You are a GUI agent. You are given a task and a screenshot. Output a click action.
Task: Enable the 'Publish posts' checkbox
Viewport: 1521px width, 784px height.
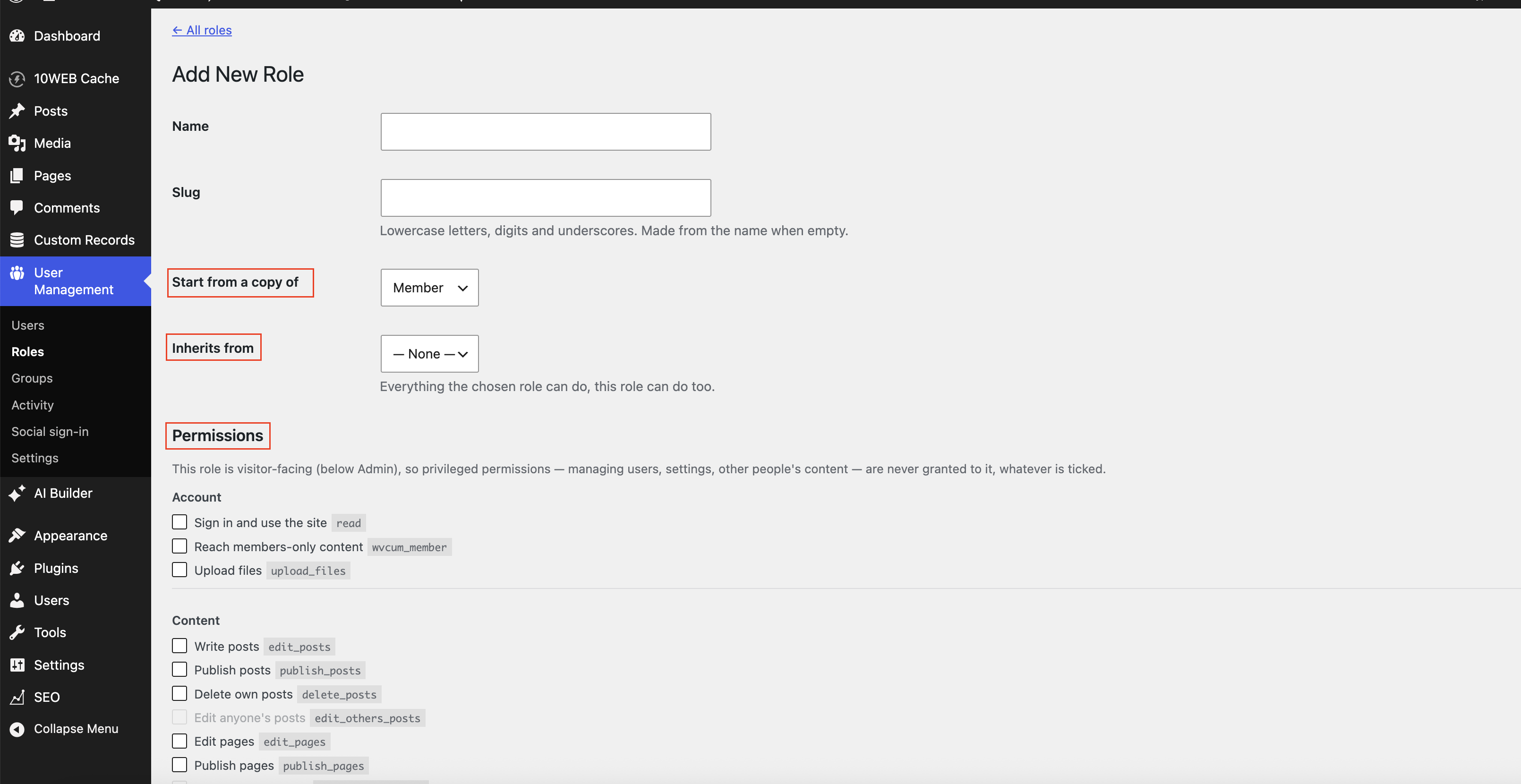coord(179,670)
